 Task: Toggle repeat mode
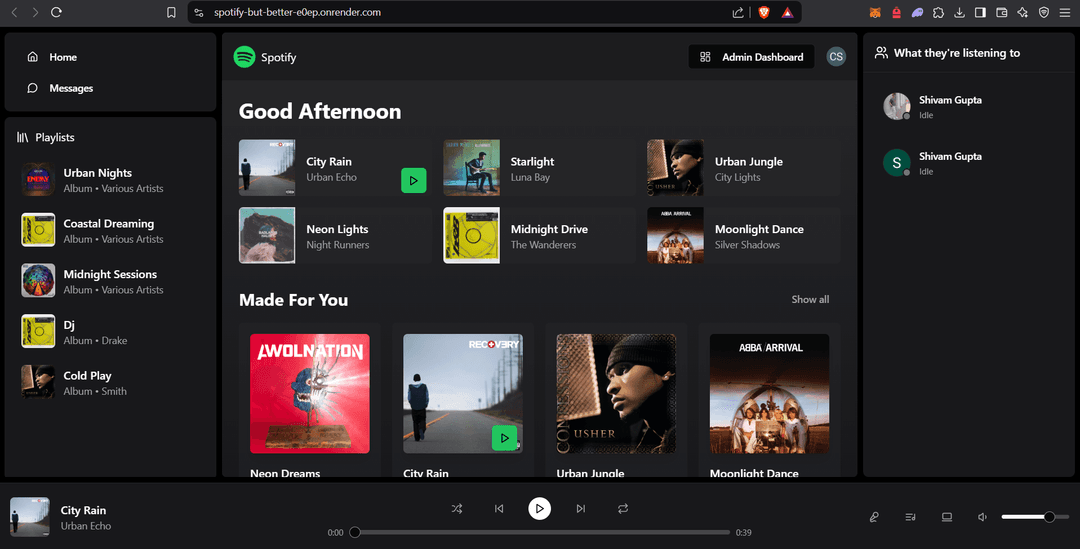[623, 508]
